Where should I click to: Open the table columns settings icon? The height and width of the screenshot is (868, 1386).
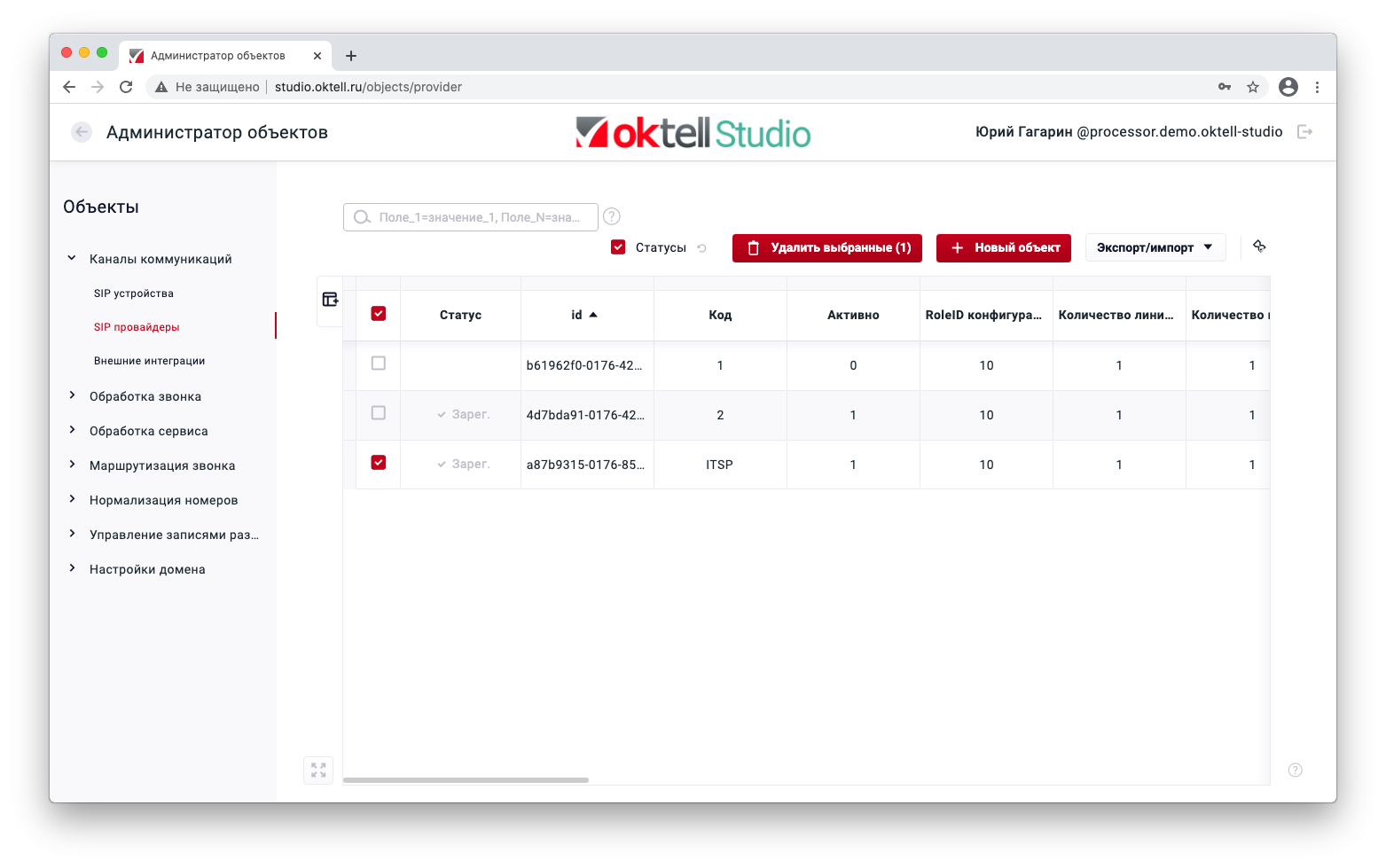coord(330,300)
